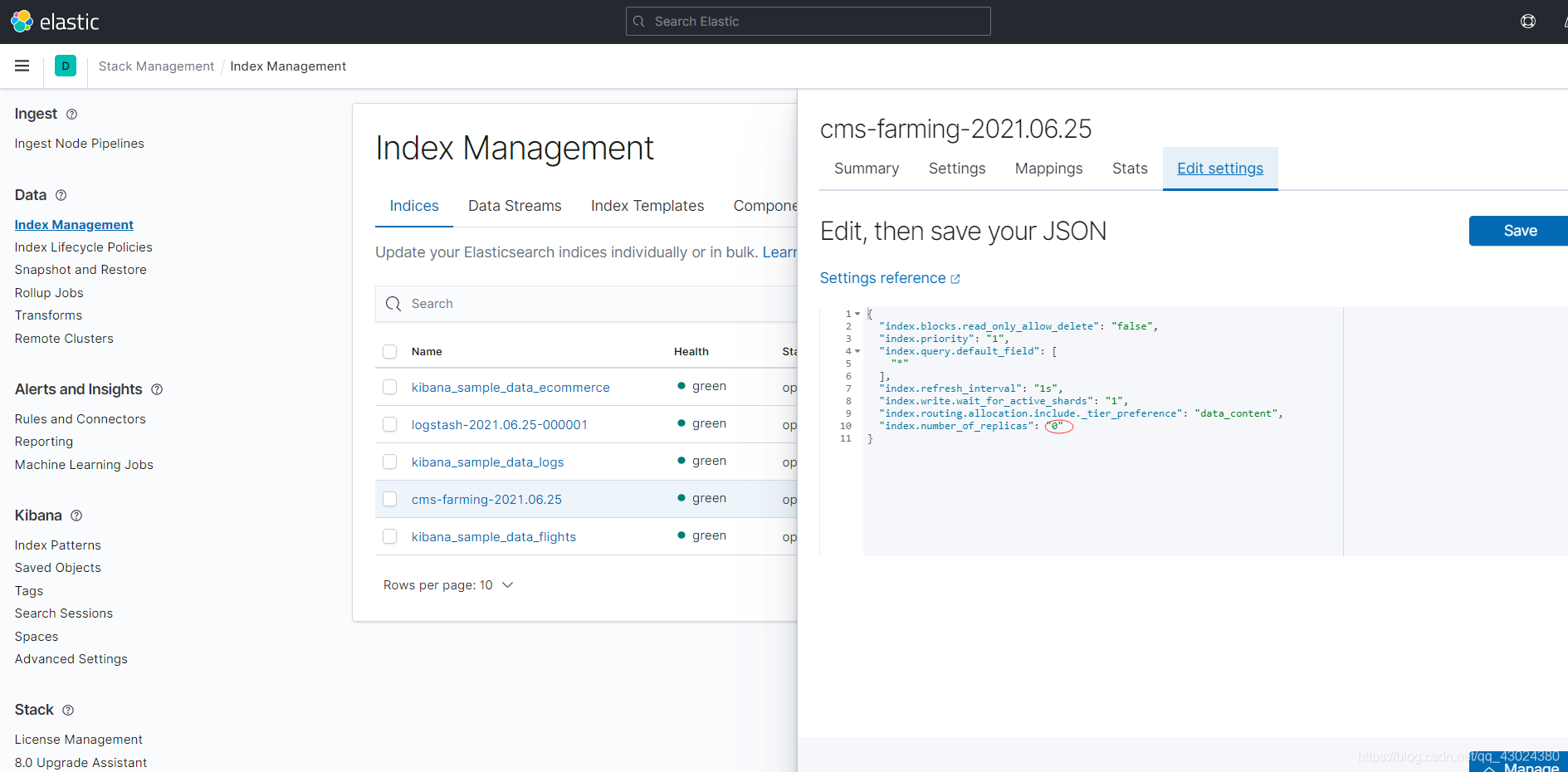Go to Tags in Kibana section
This screenshot has width=1568, height=772.
pos(29,591)
